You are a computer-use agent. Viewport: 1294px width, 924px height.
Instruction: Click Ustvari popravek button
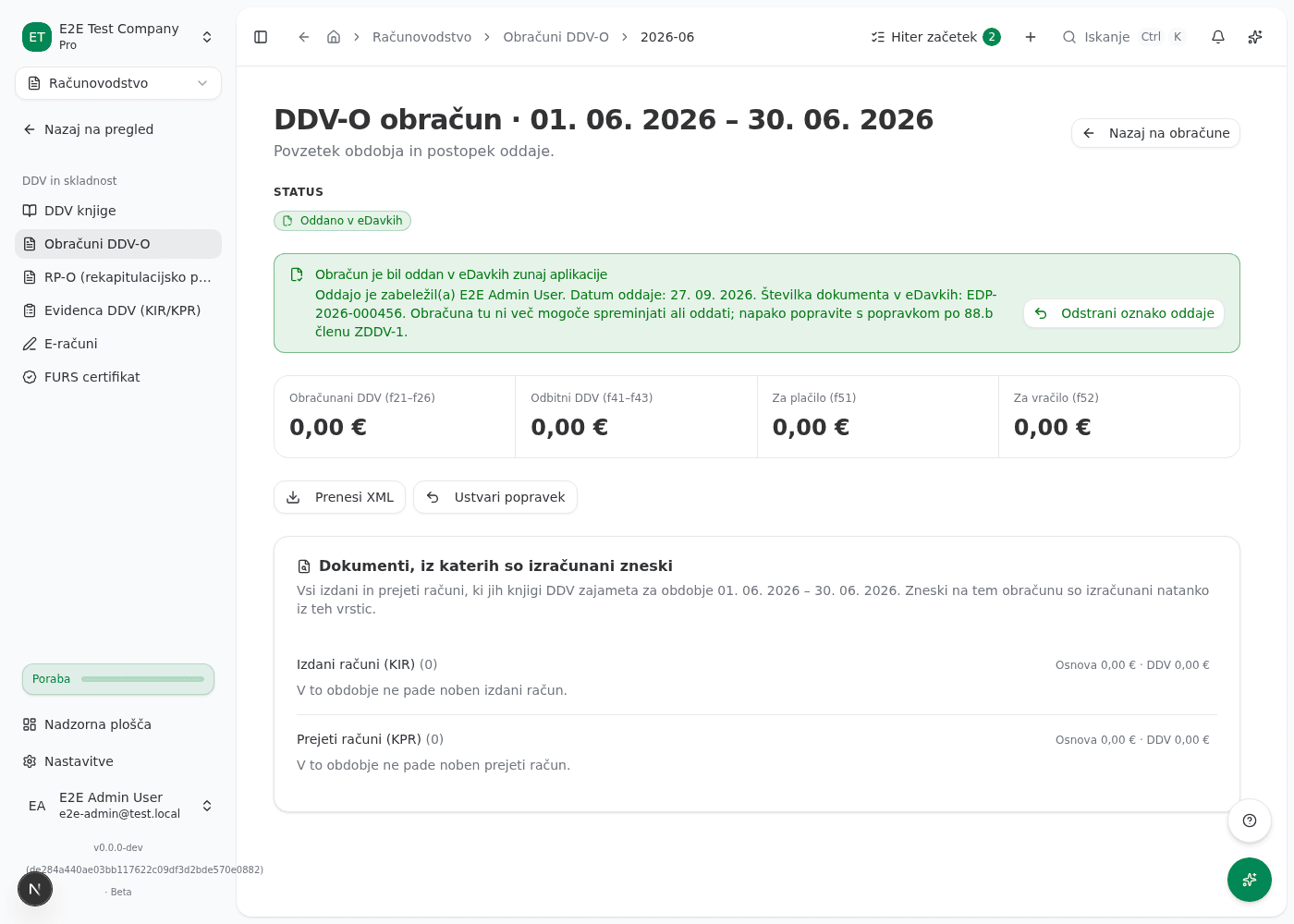(495, 497)
